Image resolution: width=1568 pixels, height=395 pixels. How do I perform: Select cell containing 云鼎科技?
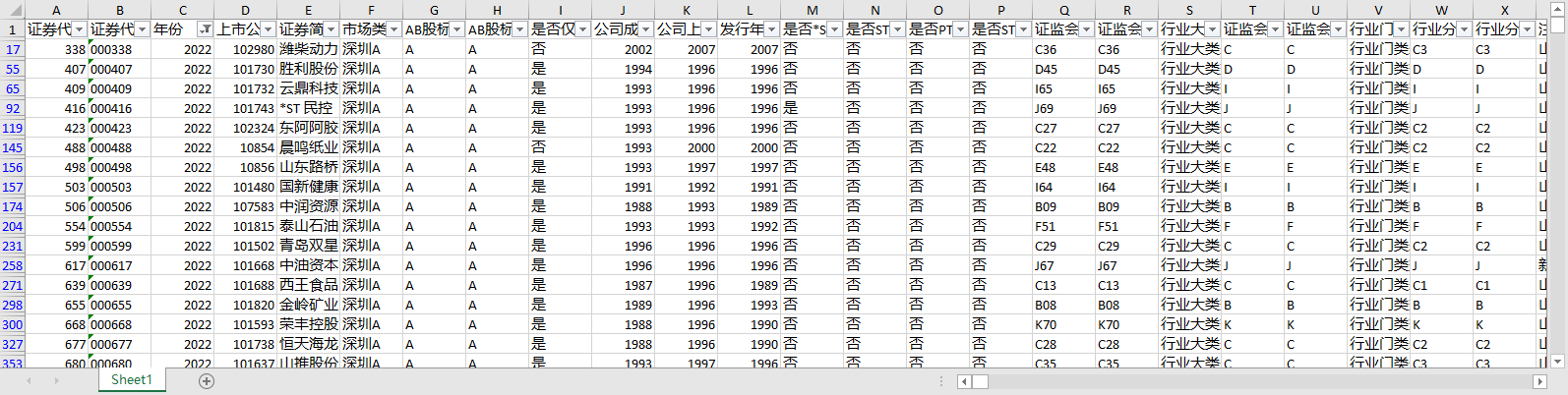[309, 88]
